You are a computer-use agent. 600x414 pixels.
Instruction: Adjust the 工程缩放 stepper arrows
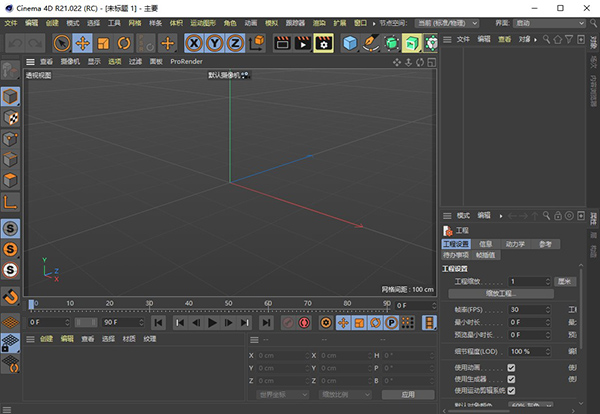[x=548, y=282]
